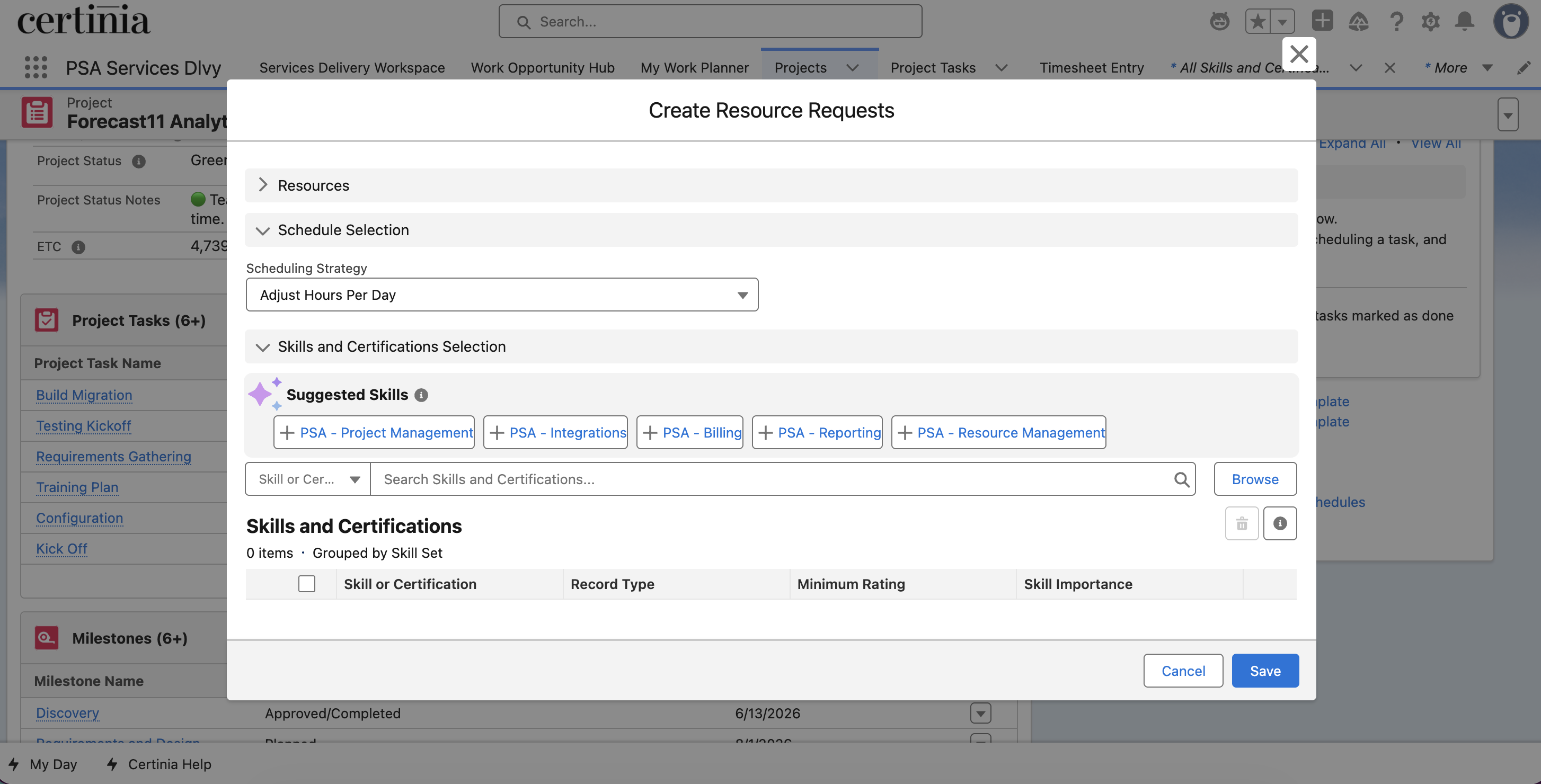Click the Project Status info icon
This screenshot has width=1541, height=784.
tap(139, 162)
